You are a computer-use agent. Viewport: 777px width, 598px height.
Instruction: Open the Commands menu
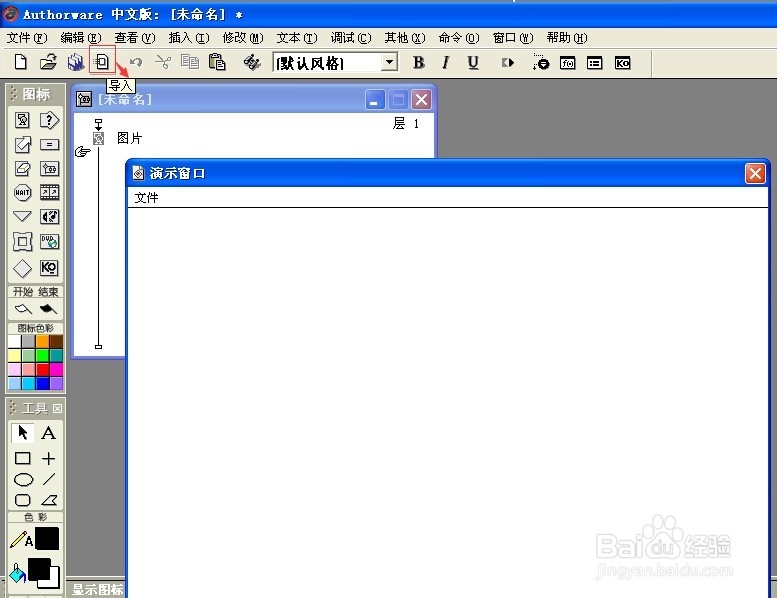459,38
